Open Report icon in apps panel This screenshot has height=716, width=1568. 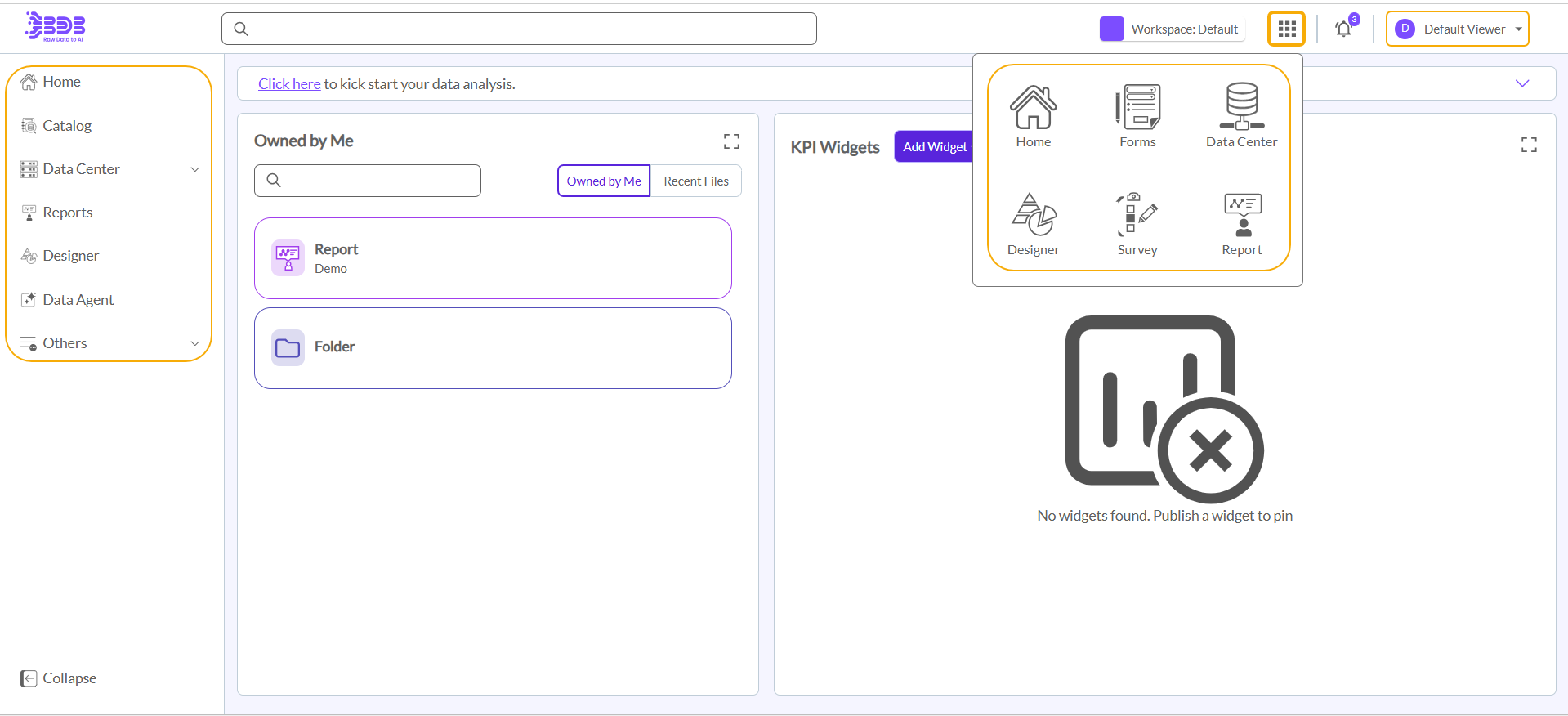click(x=1241, y=224)
